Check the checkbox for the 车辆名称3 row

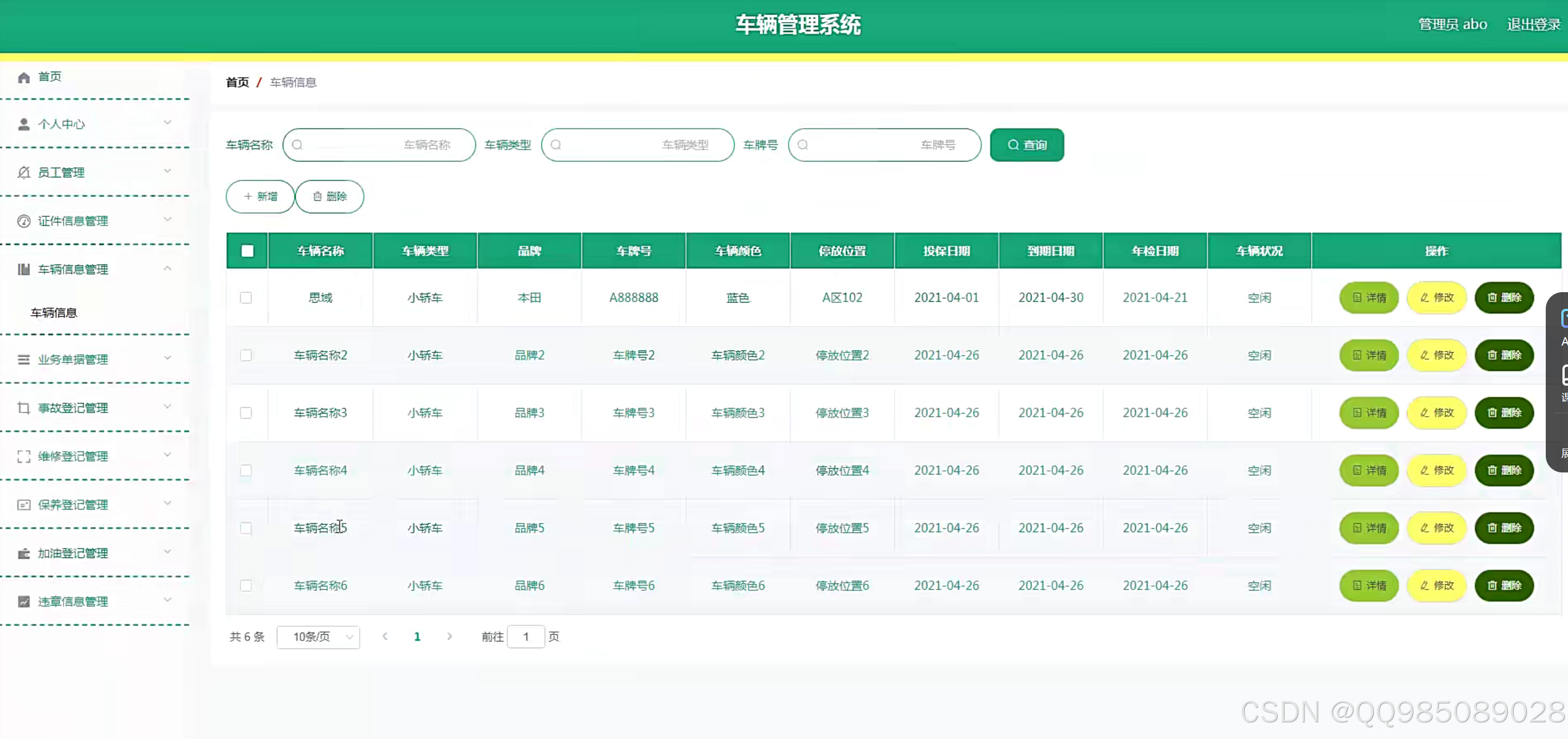point(246,413)
